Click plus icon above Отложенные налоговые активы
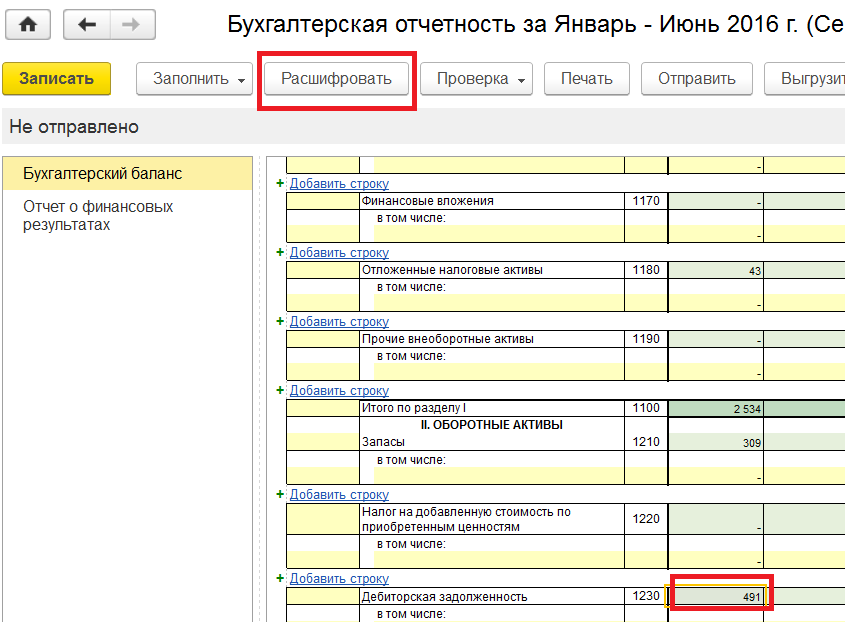 click(x=280, y=252)
